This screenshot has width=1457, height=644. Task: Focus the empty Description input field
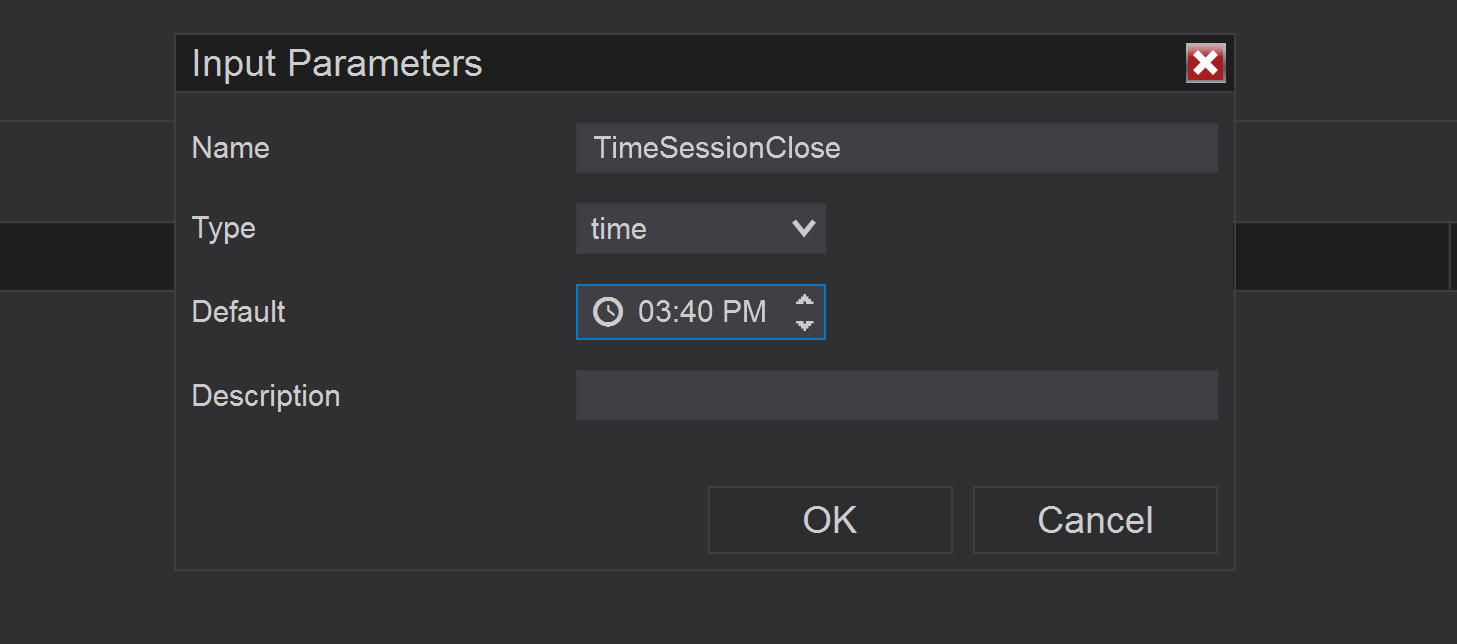[x=896, y=395]
